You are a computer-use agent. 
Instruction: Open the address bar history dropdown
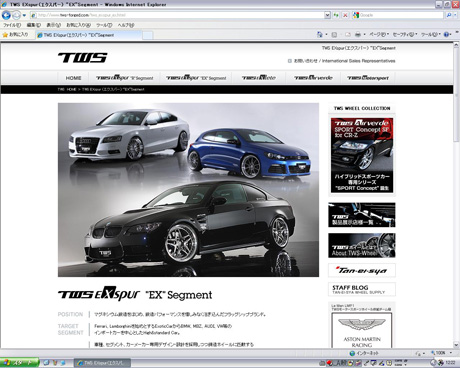point(327,15)
